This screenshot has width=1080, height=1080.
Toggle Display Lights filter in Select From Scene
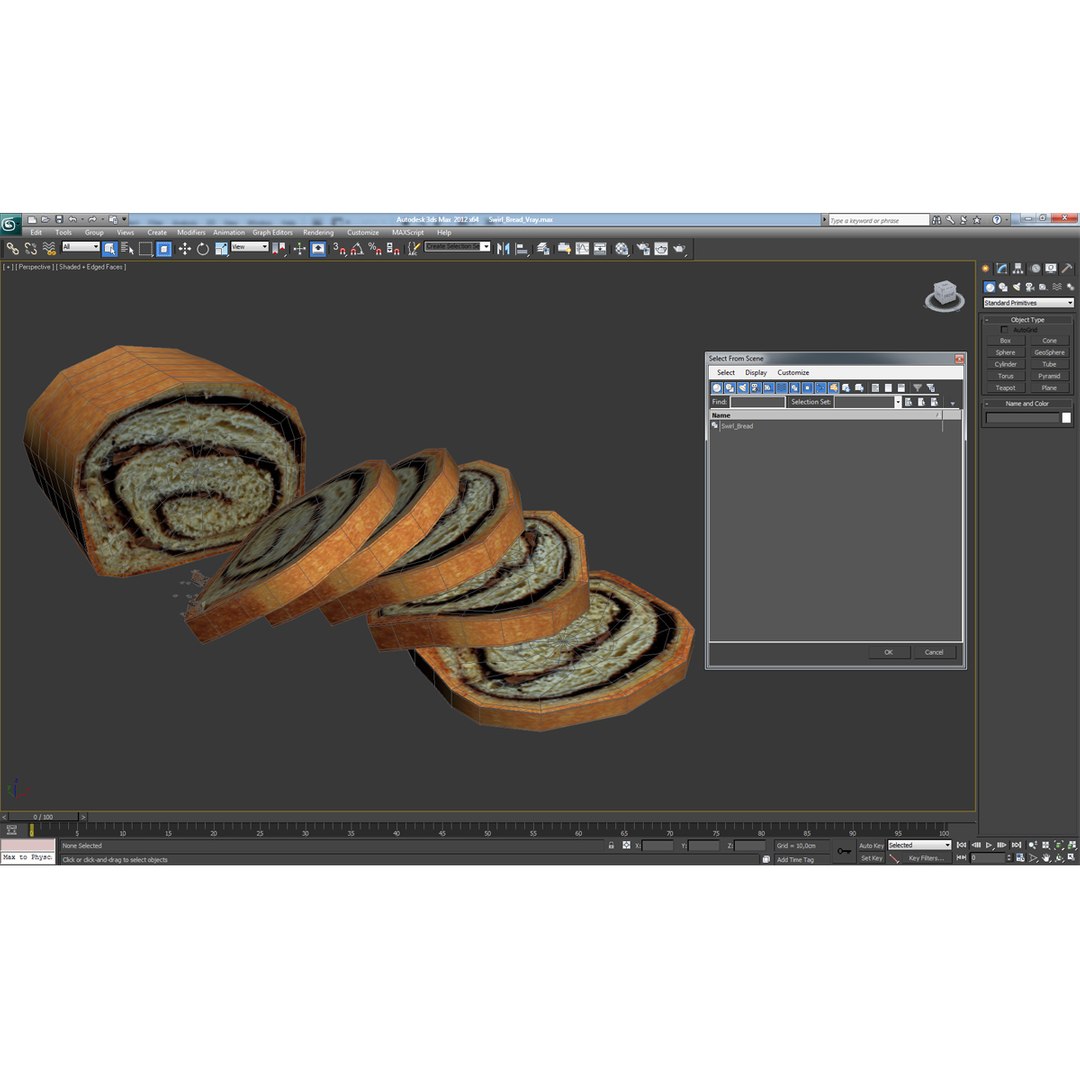coord(743,388)
